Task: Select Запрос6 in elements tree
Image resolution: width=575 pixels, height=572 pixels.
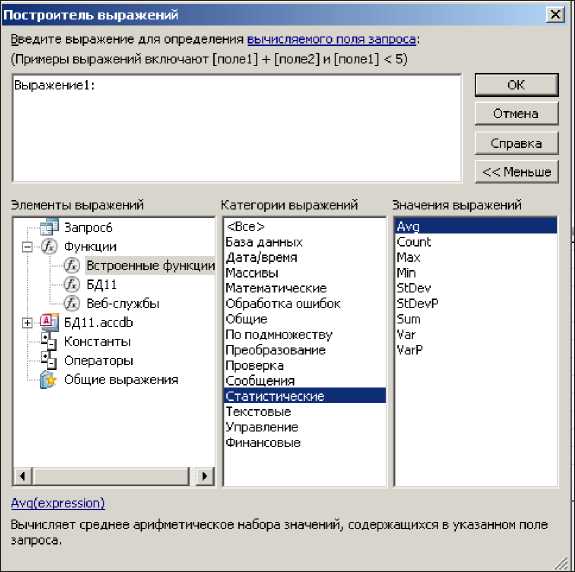Action: [x=88, y=227]
